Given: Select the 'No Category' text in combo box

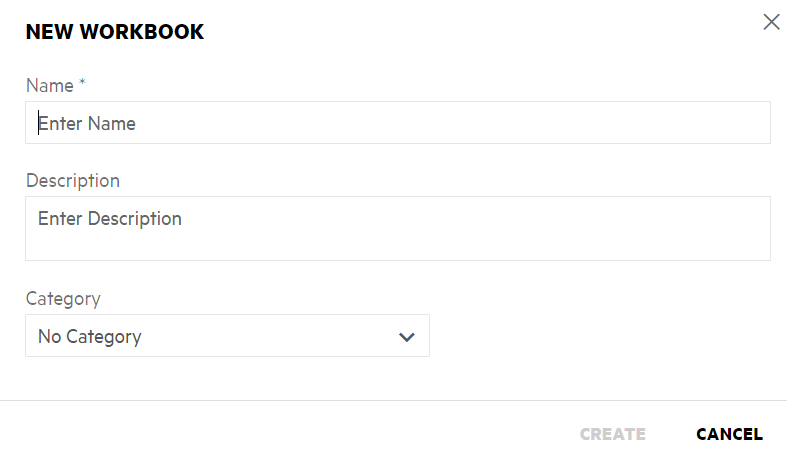Looking at the screenshot, I should [x=90, y=337].
